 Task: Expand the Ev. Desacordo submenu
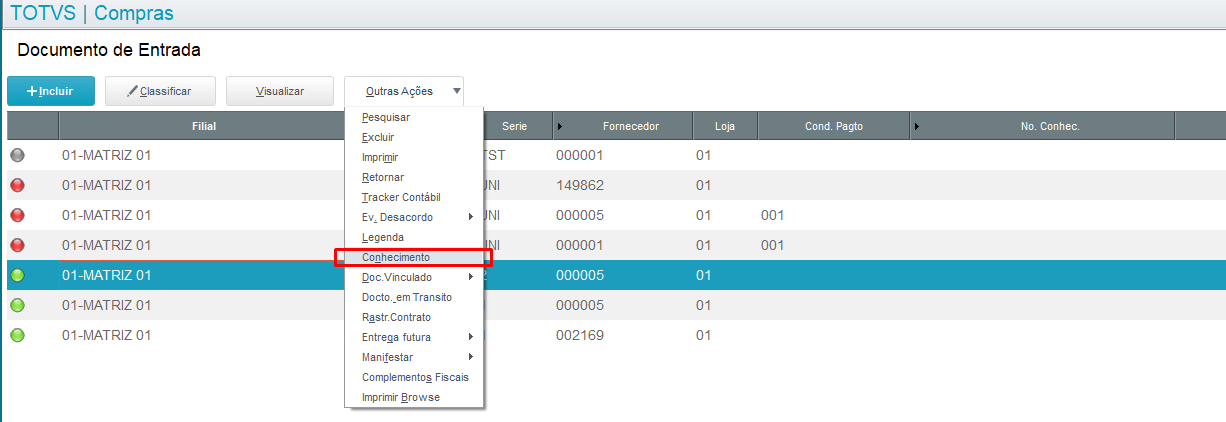[x=414, y=217]
